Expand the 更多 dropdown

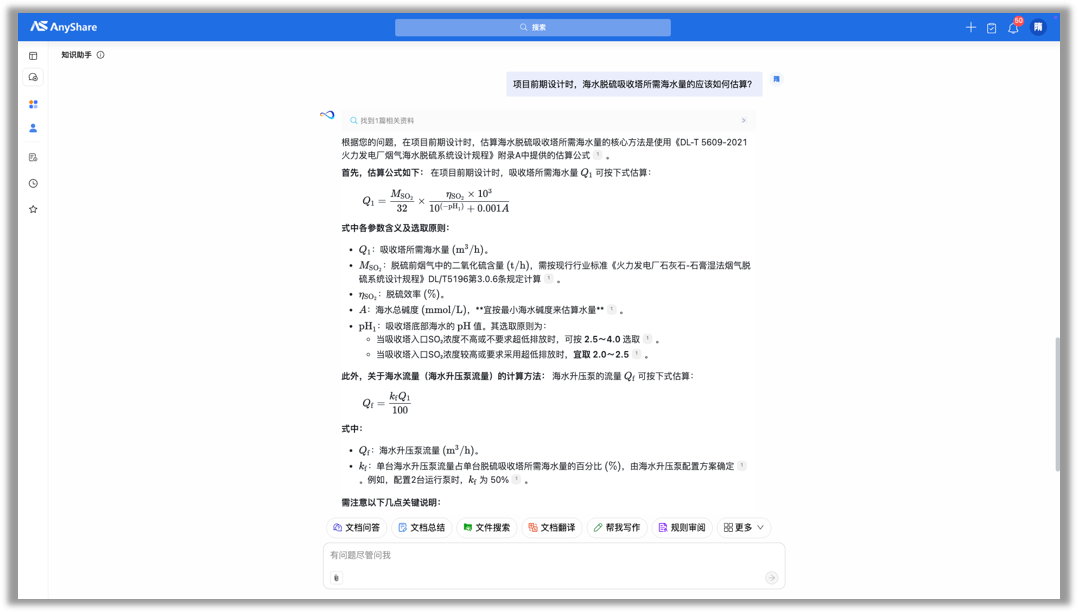pyautogui.click(x=744, y=527)
